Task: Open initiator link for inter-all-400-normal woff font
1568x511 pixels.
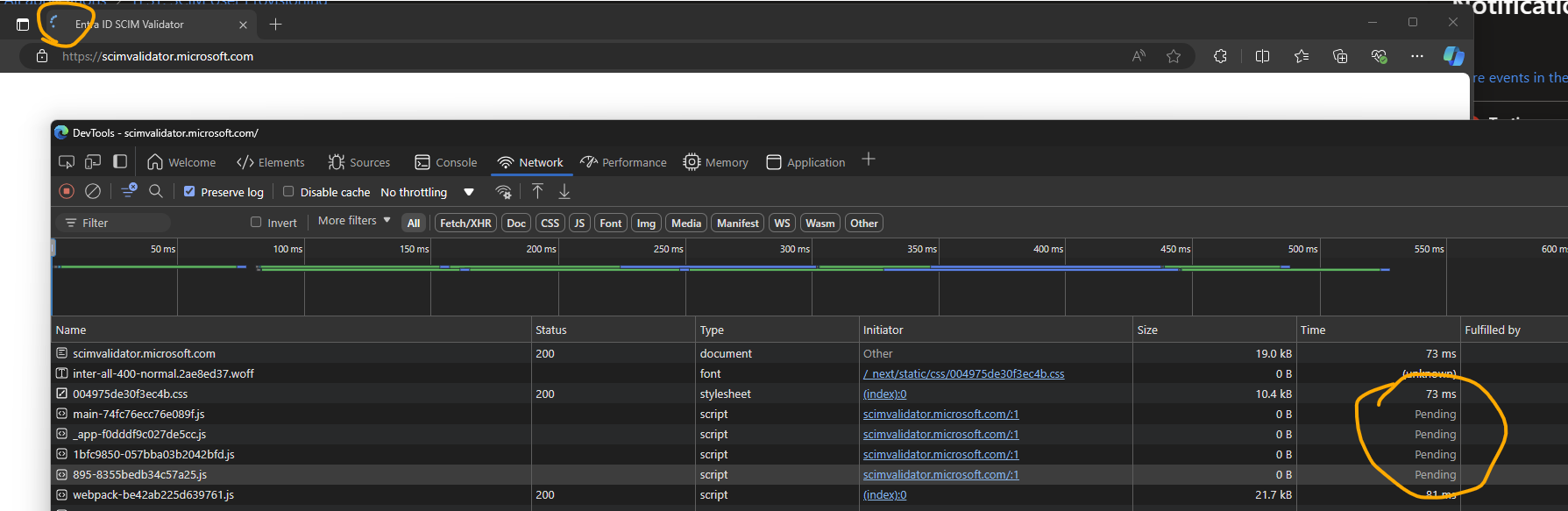Action: click(964, 374)
